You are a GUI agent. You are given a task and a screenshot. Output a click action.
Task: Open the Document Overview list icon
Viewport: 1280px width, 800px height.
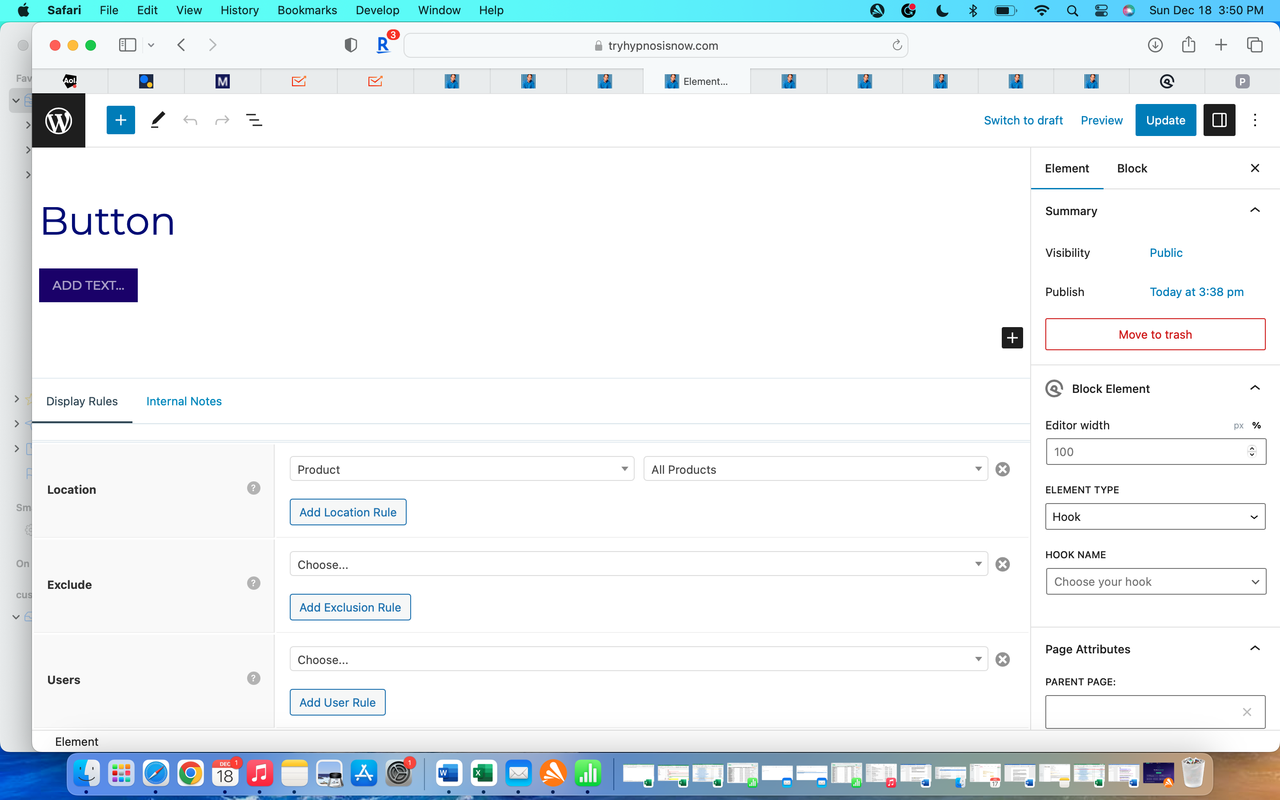(254, 120)
